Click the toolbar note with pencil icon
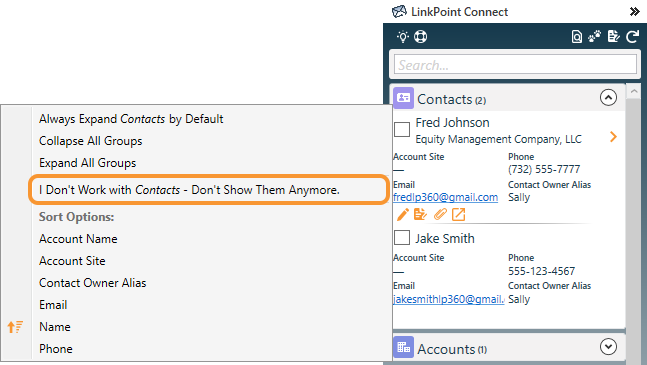647x365 pixels. [x=614, y=37]
